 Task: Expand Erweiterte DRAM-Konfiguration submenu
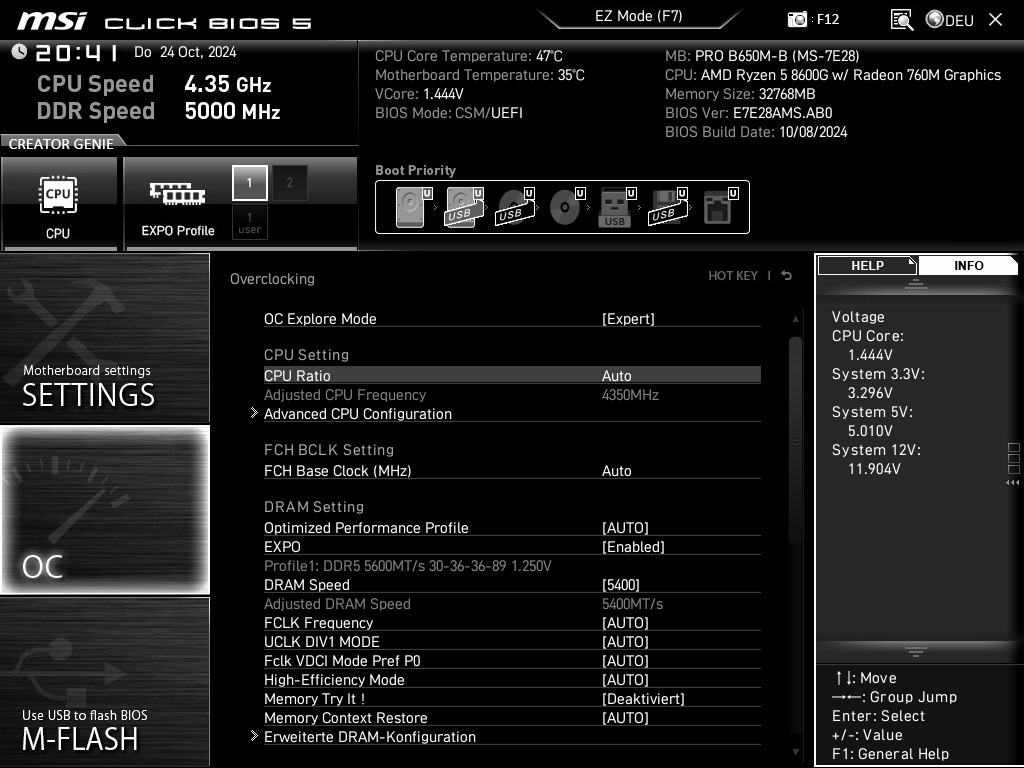click(370, 736)
